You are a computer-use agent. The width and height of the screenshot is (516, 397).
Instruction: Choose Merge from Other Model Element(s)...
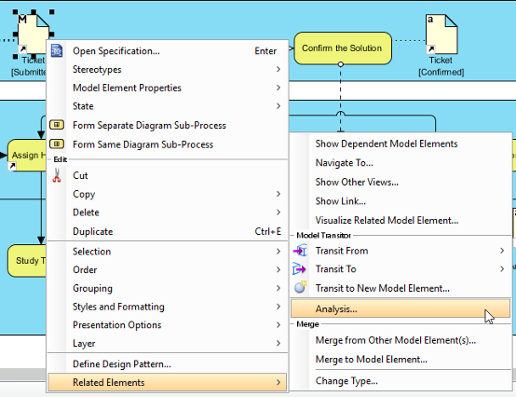400,340
